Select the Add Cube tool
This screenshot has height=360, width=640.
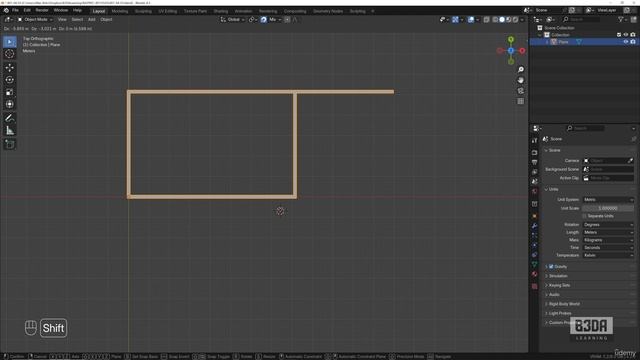coord(10,144)
